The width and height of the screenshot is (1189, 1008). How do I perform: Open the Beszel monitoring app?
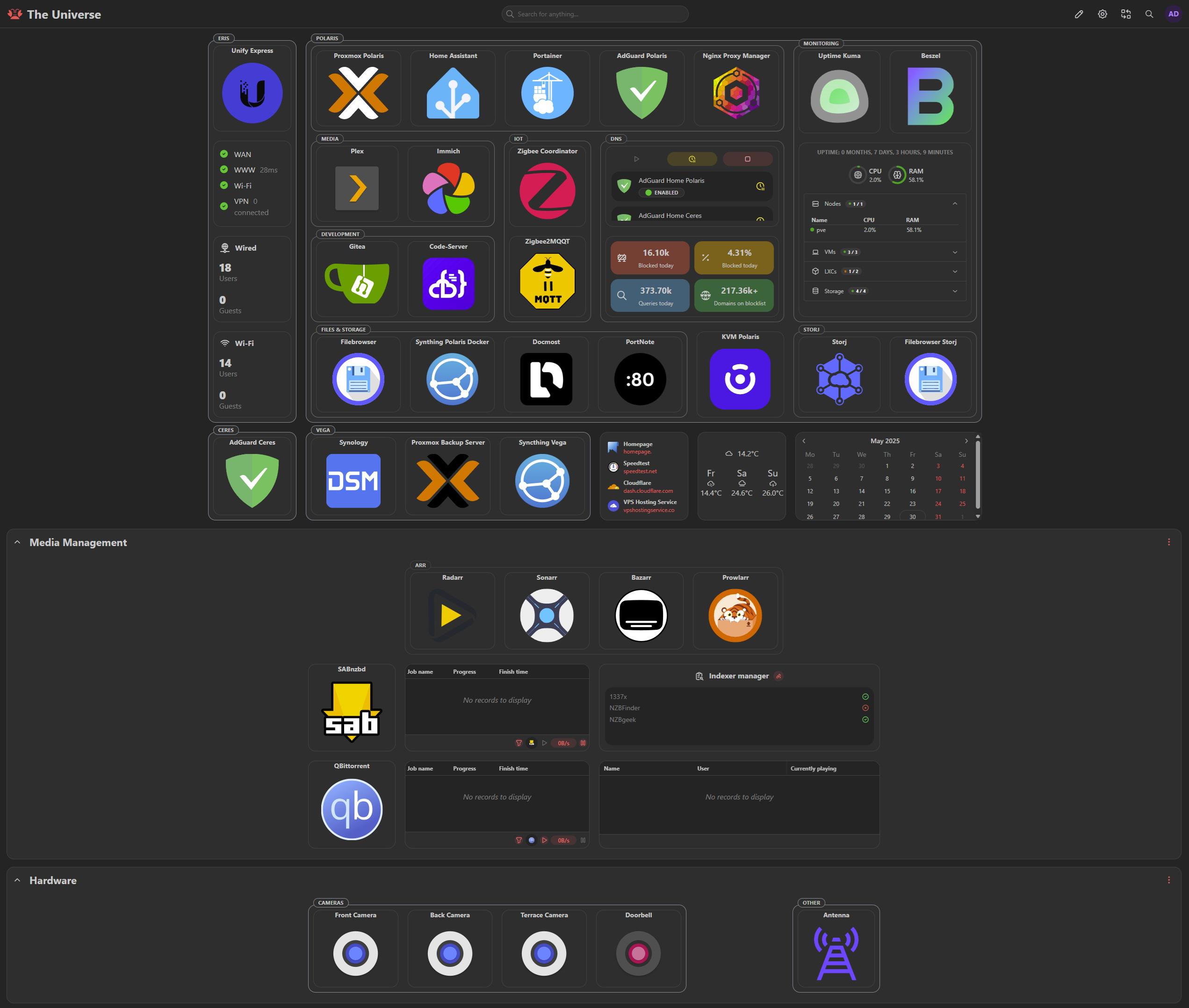pyautogui.click(x=930, y=92)
